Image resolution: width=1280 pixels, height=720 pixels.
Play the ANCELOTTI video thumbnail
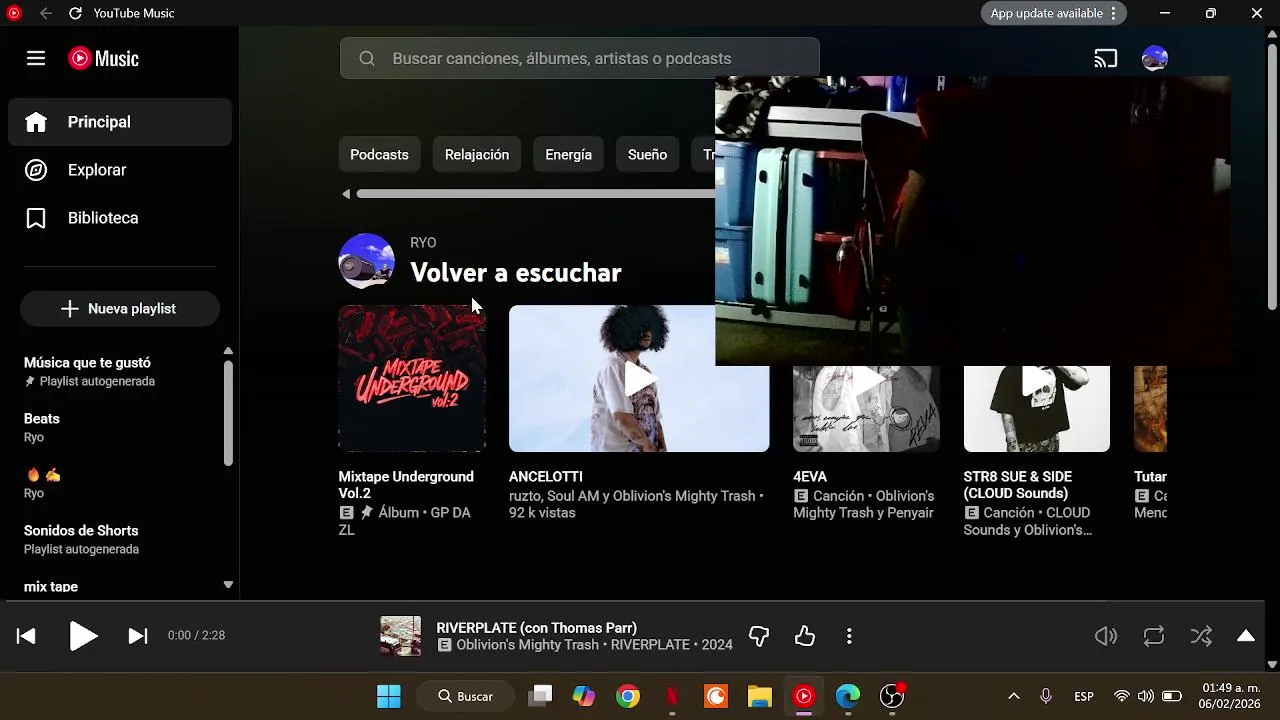[x=639, y=379]
